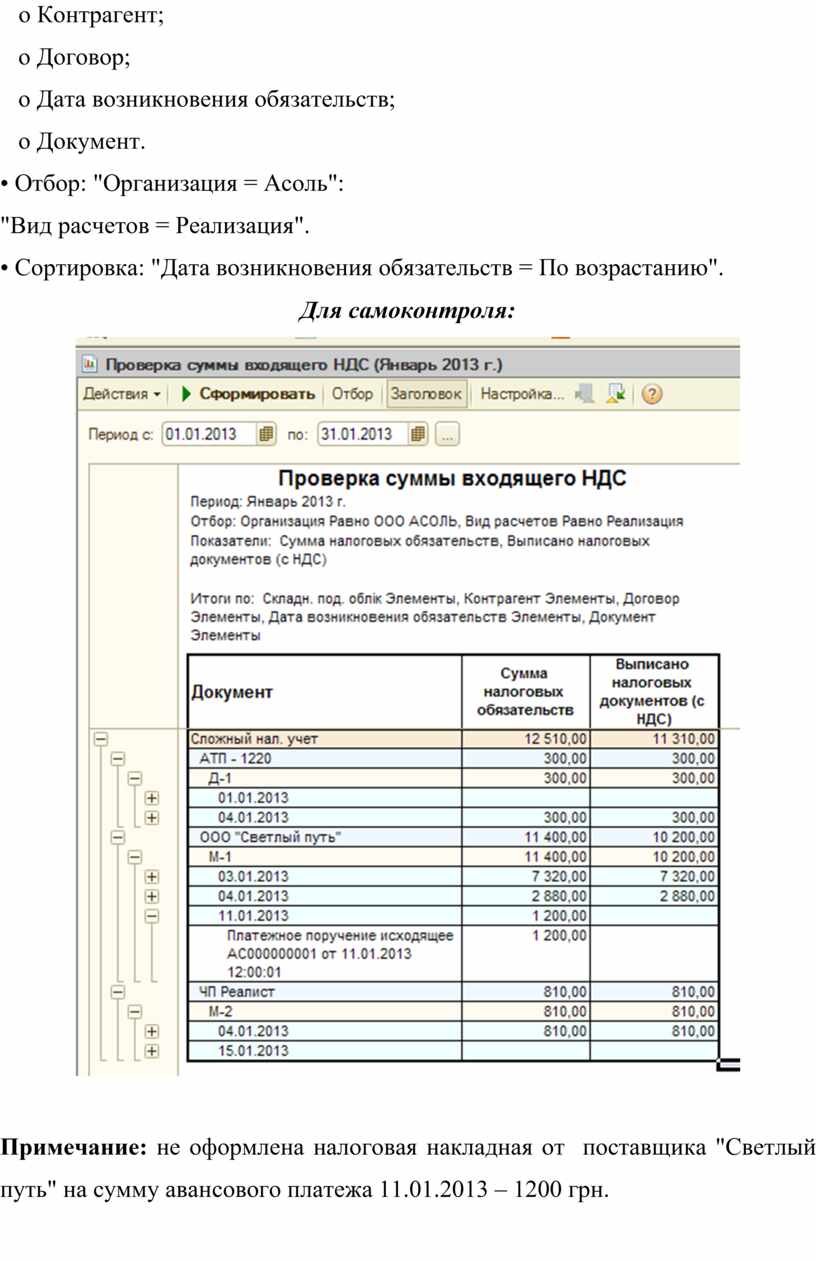Screen dimensions: 816x1261
Task: Open the Действия dropdown menu
Action: [122, 394]
